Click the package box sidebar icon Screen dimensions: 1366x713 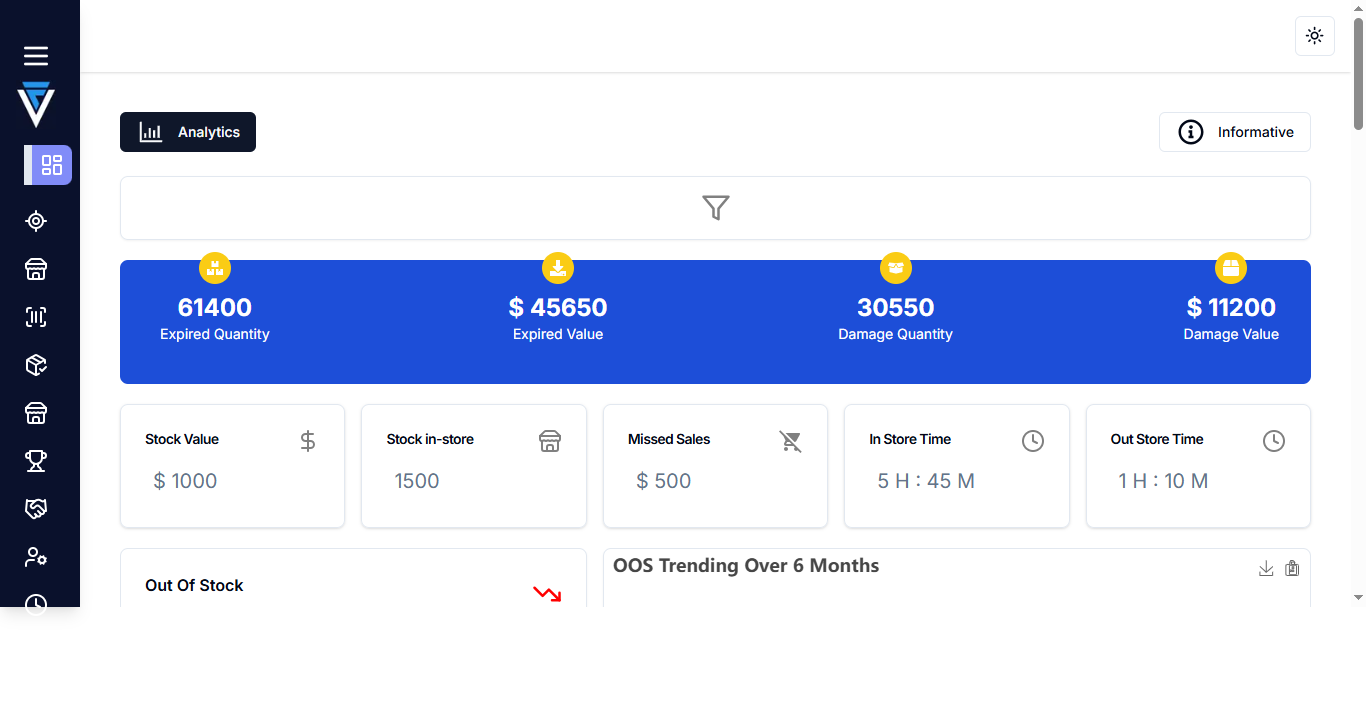point(36,366)
